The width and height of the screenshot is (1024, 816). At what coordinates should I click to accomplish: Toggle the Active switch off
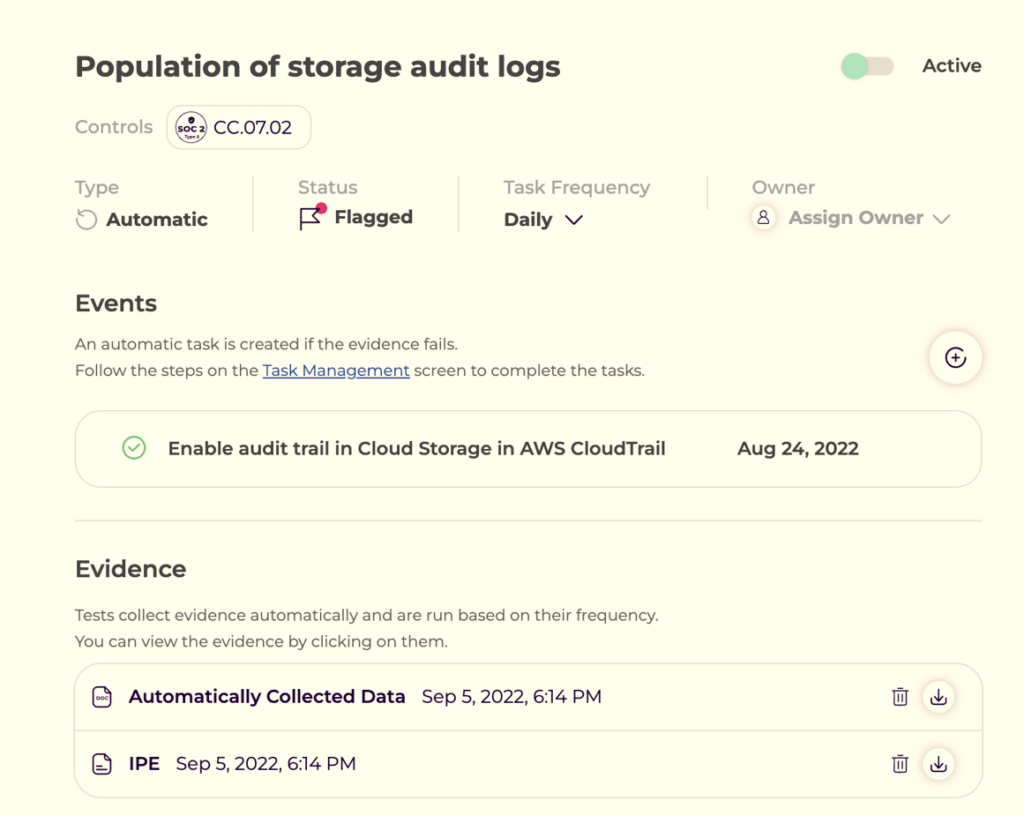click(x=866, y=67)
